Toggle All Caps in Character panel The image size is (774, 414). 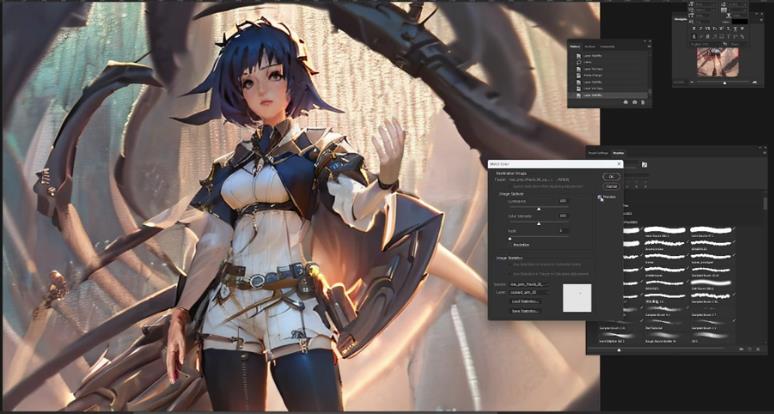click(707, 28)
